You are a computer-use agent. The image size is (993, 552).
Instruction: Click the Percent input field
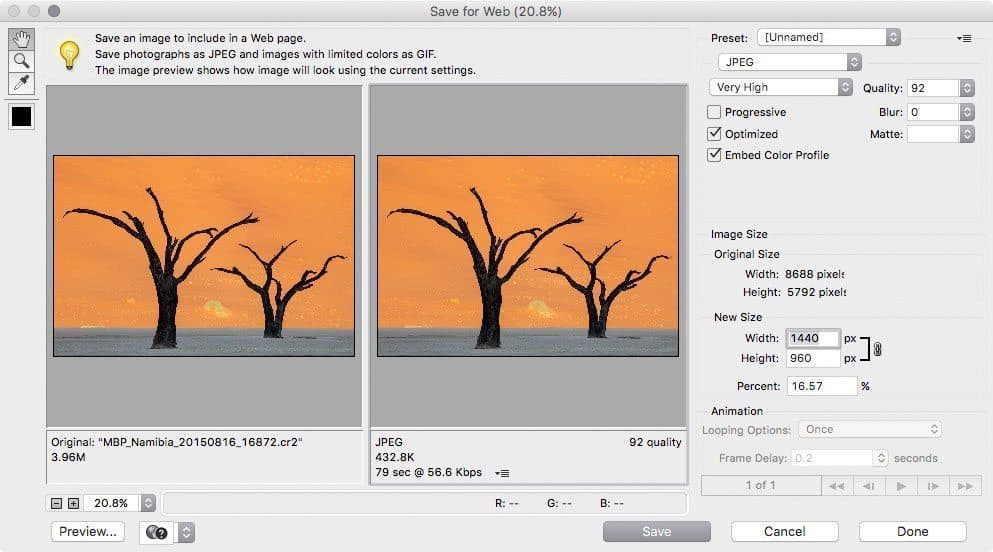pyautogui.click(x=820, y=386)
